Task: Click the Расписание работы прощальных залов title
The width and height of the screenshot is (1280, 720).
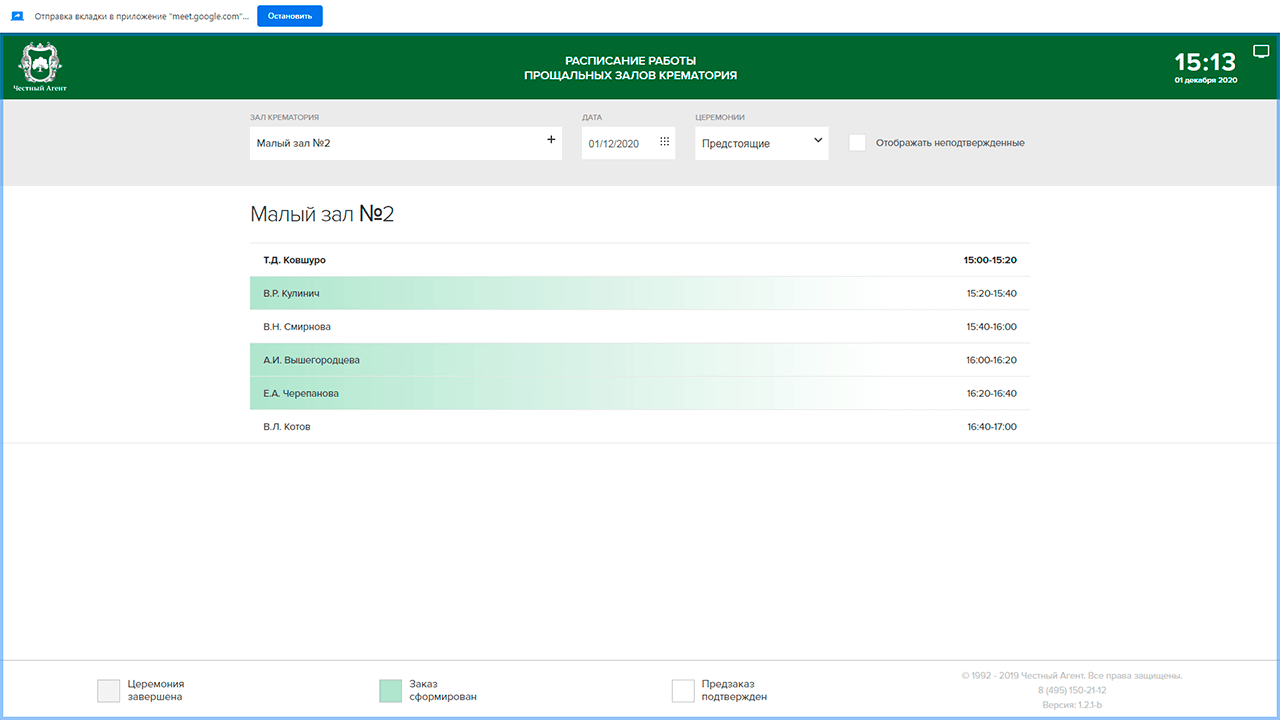Action: click(x=630, y=68)
